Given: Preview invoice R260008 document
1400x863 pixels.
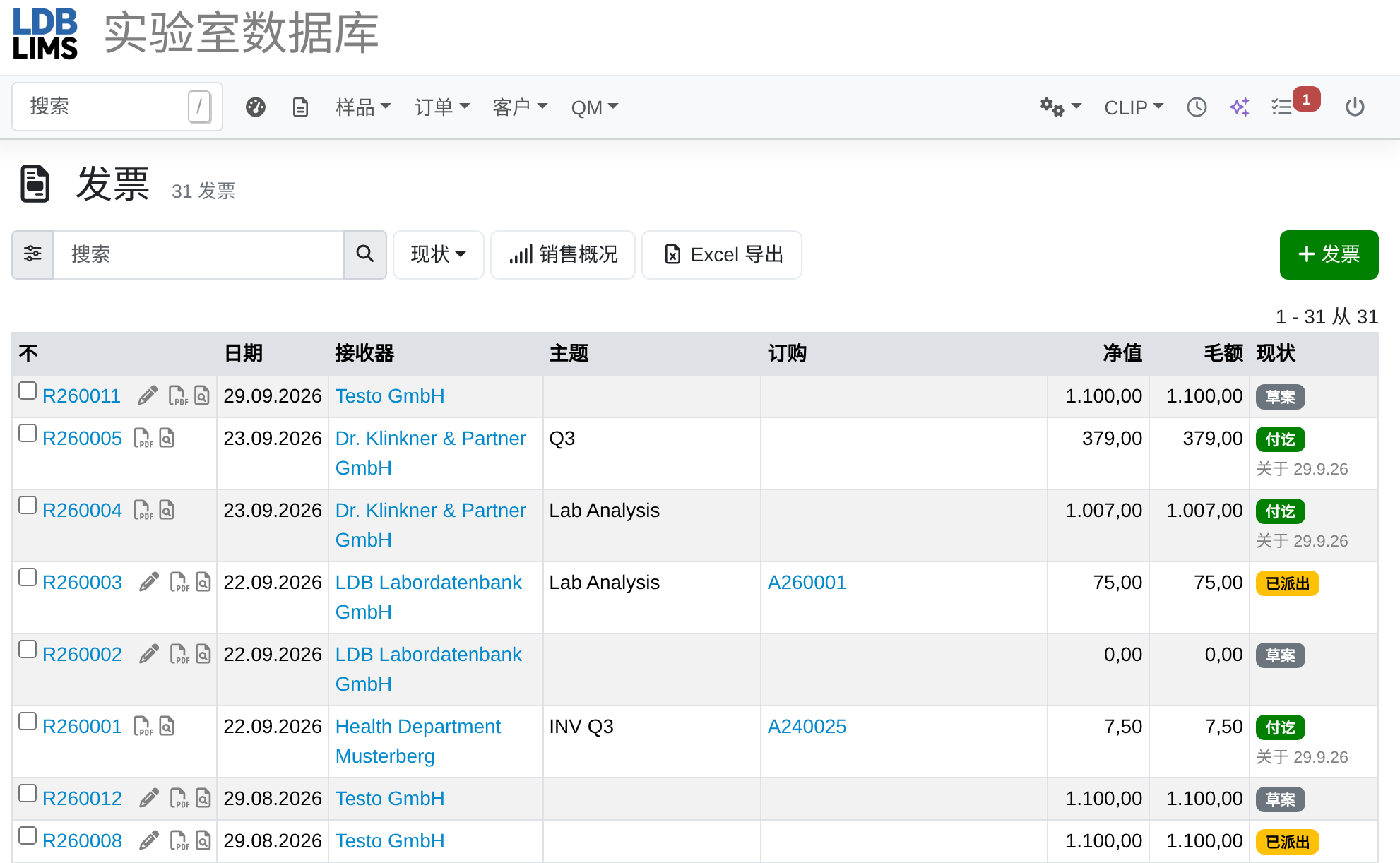Looking at the screenshot, I should click(x=203, y=840).
